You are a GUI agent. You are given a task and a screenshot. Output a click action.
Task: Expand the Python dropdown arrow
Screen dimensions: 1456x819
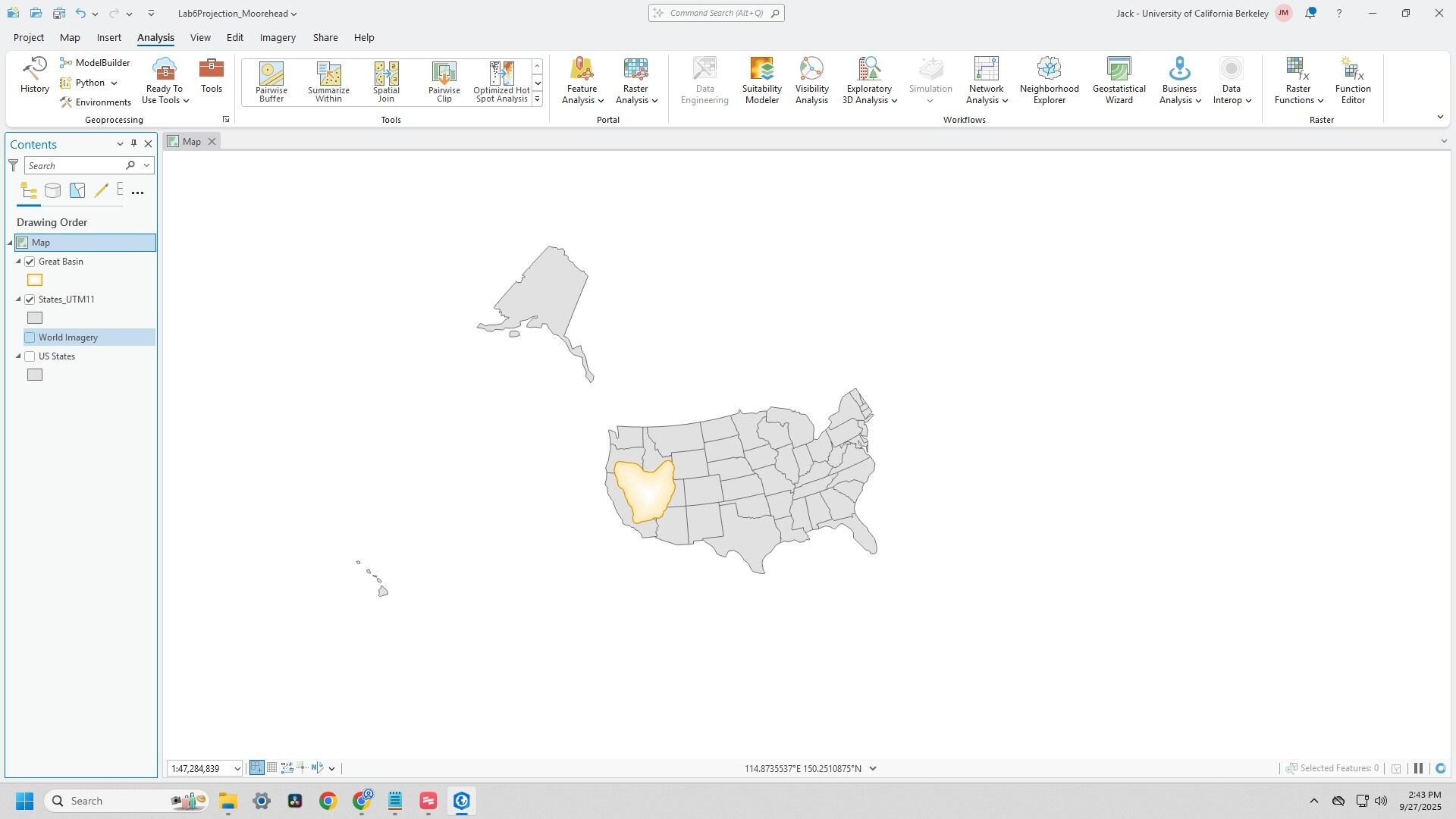point(114,83)
